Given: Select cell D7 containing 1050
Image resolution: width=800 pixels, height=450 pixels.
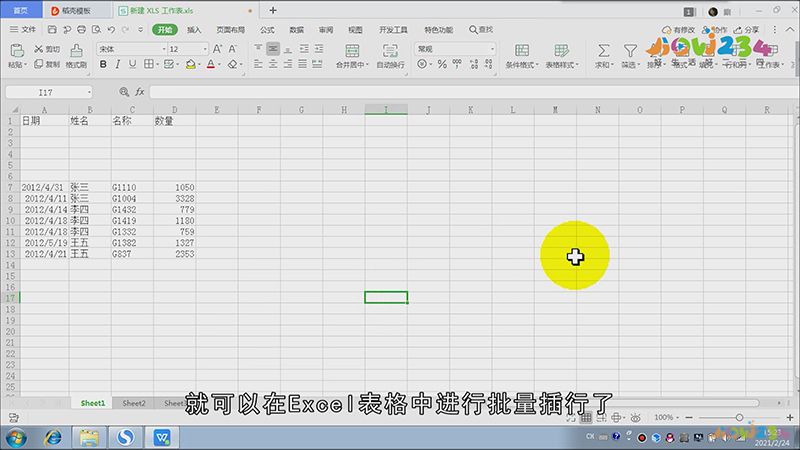Looking at the screenshot, I should [x=174, y=187].
